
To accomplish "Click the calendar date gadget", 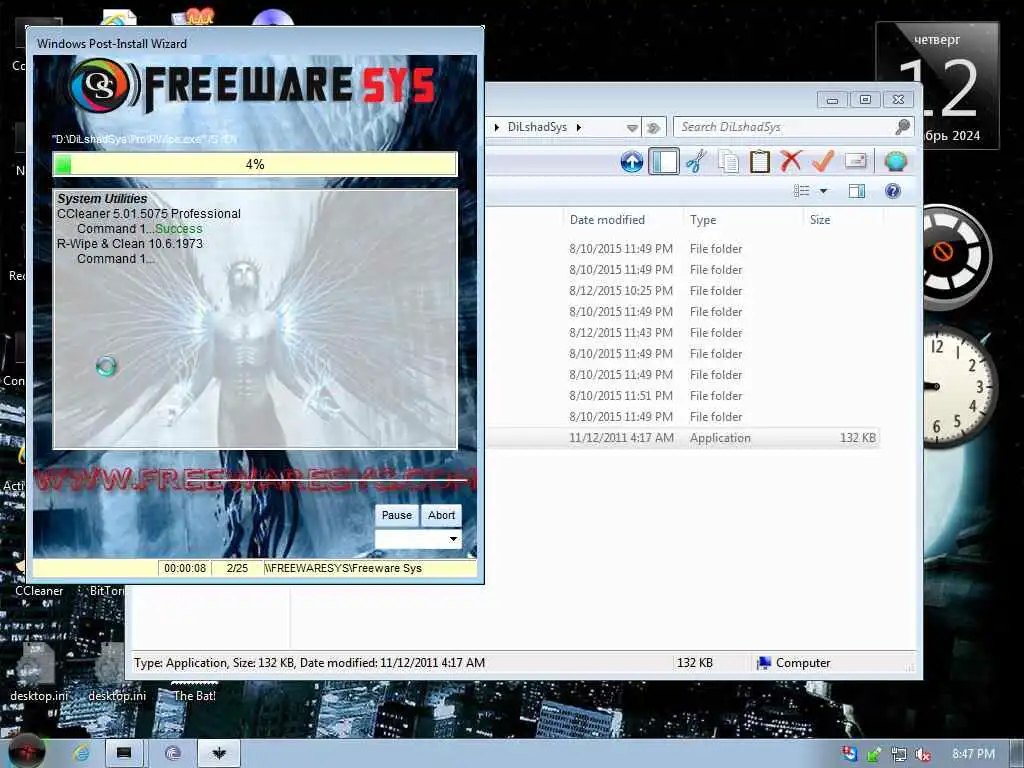I will 938,85.
